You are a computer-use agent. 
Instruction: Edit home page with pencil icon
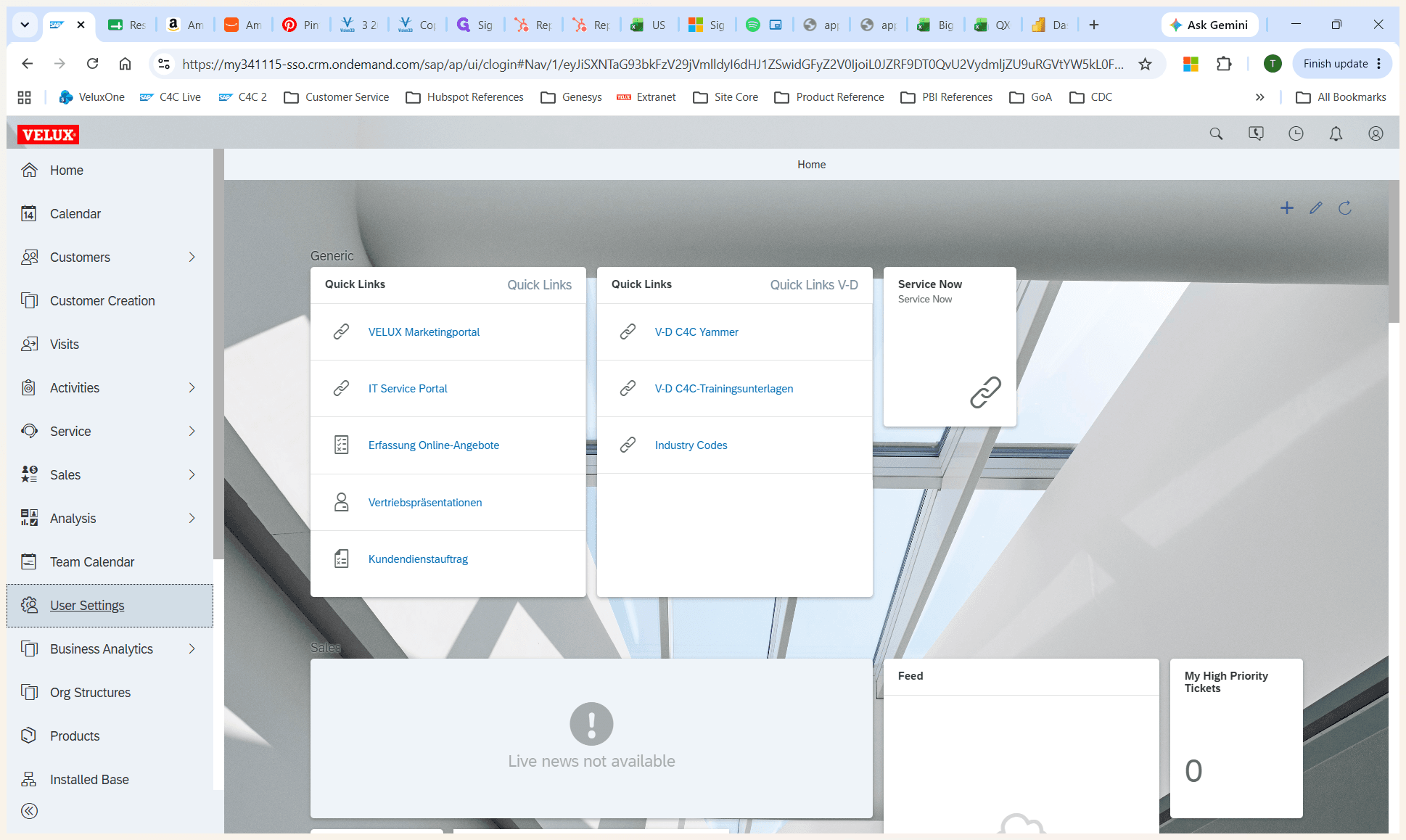pyautogui.click(x=1316, y=208)
